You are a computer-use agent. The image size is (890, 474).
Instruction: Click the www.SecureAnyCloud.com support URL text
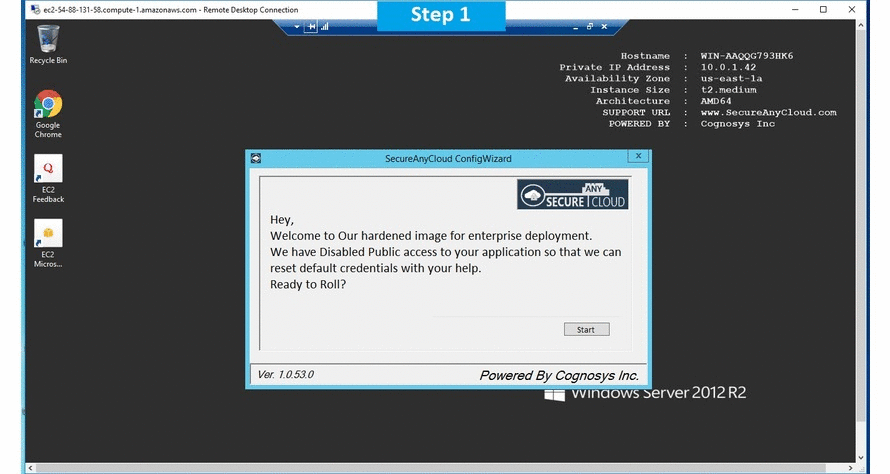click(768, 113)
